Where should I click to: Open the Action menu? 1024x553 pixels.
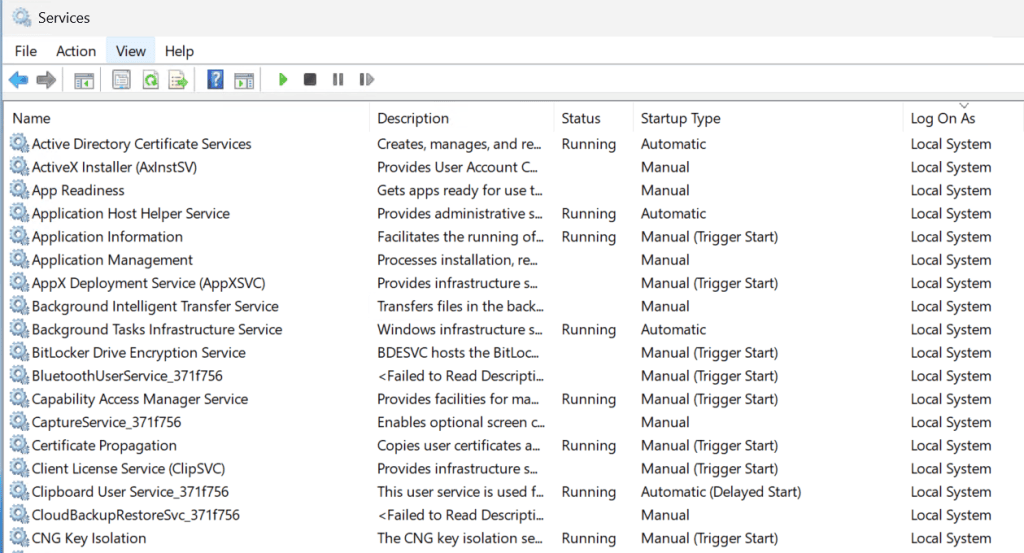76,51
